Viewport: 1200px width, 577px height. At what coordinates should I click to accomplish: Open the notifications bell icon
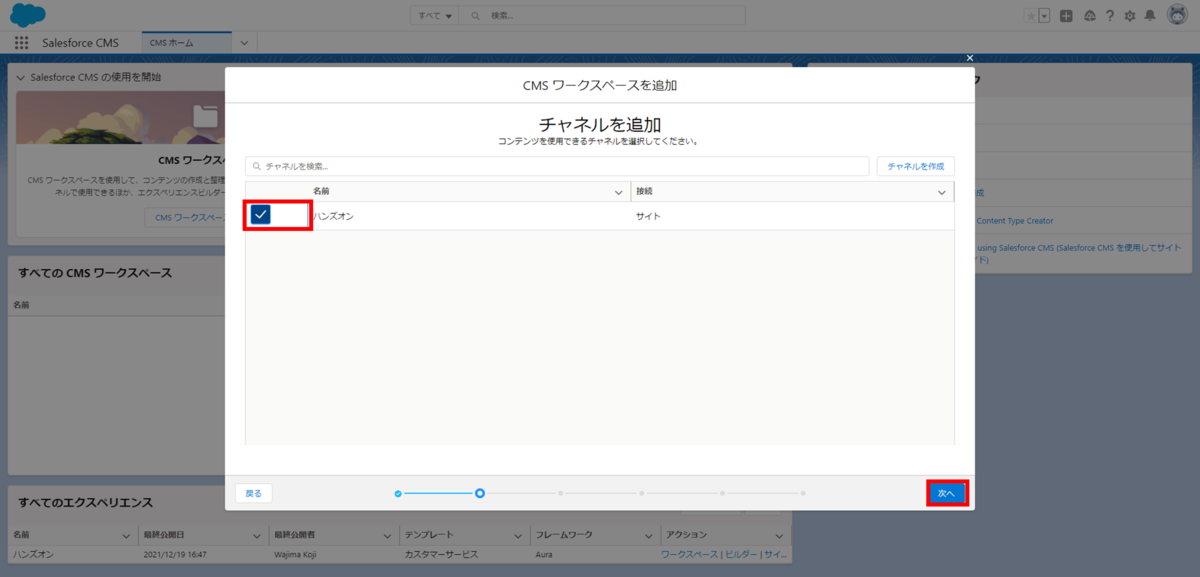[1150, 16]
